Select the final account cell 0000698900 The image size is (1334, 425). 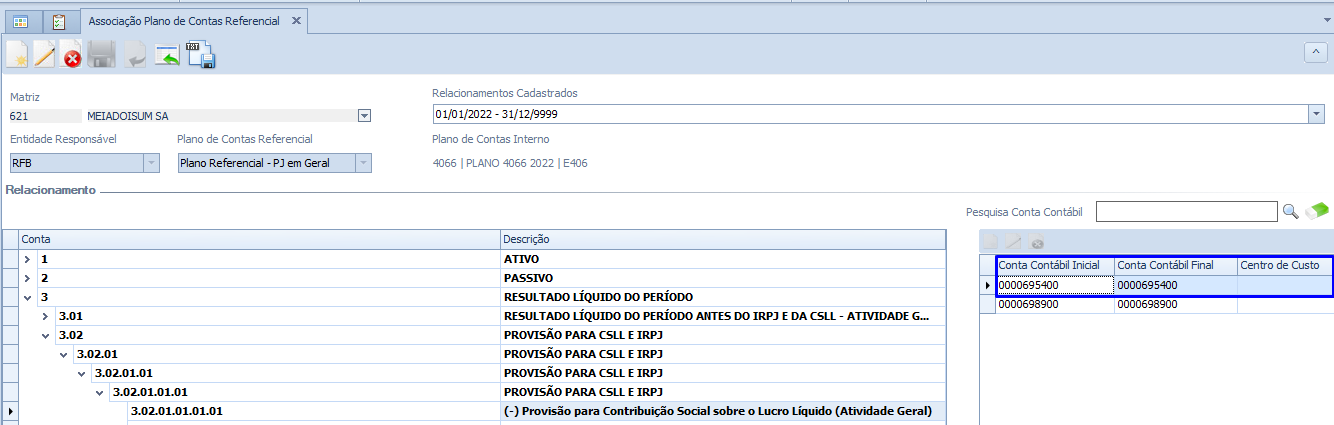coord(1175,304)
